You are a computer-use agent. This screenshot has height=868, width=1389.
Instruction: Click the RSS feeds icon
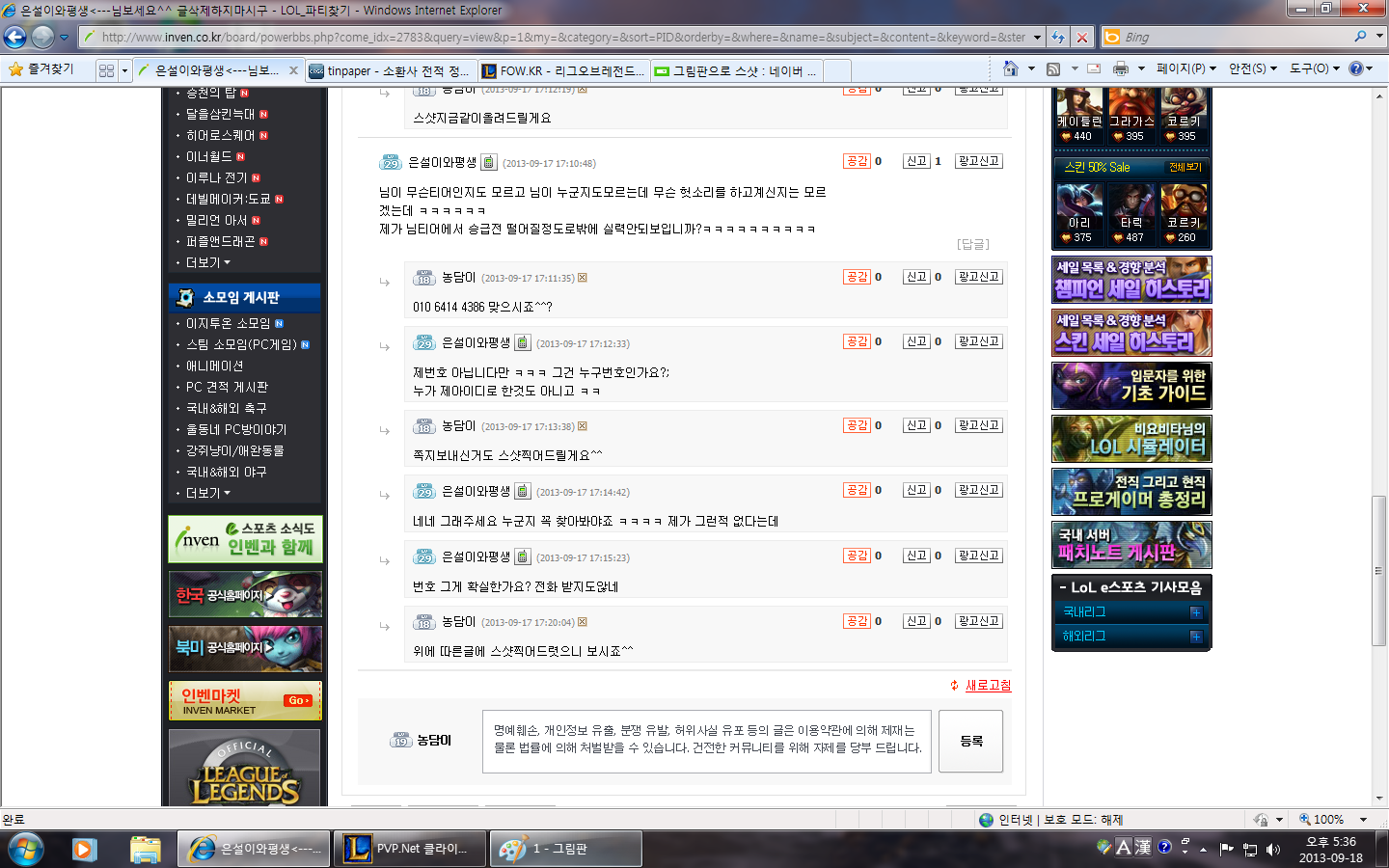click(1053, 68)
